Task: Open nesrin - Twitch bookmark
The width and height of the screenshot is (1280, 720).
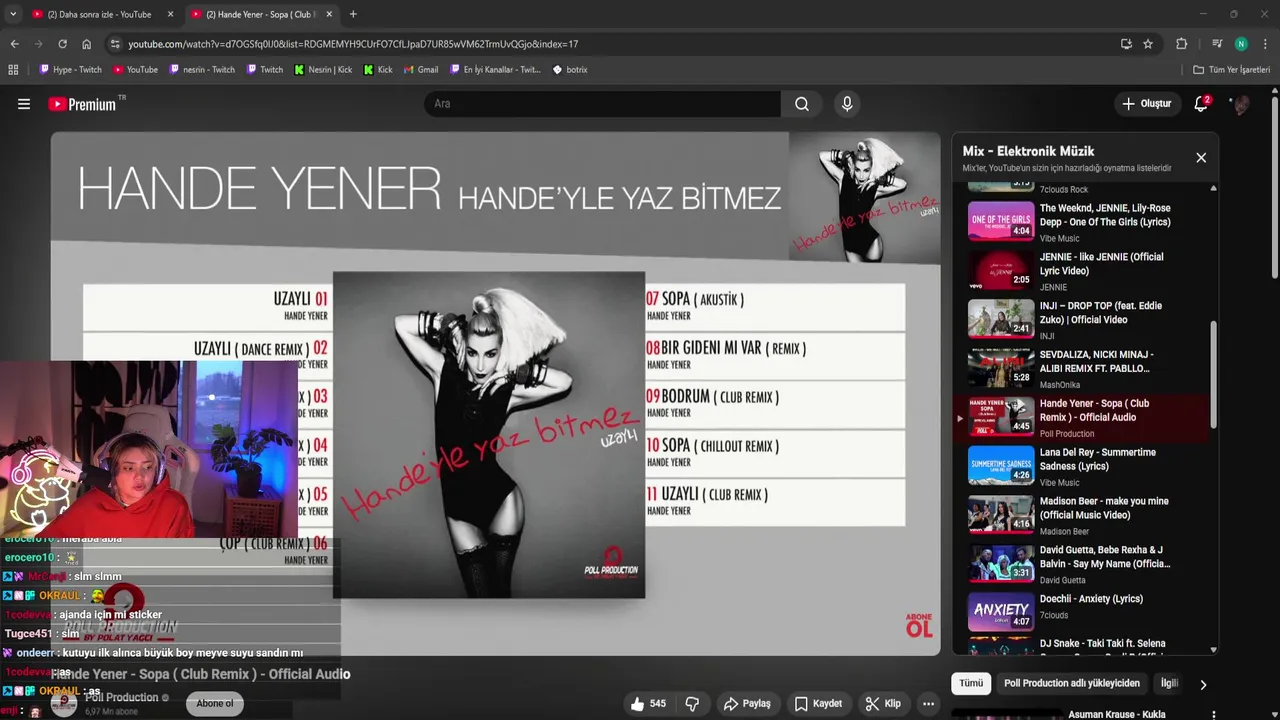Action: [x=202, y=70]
